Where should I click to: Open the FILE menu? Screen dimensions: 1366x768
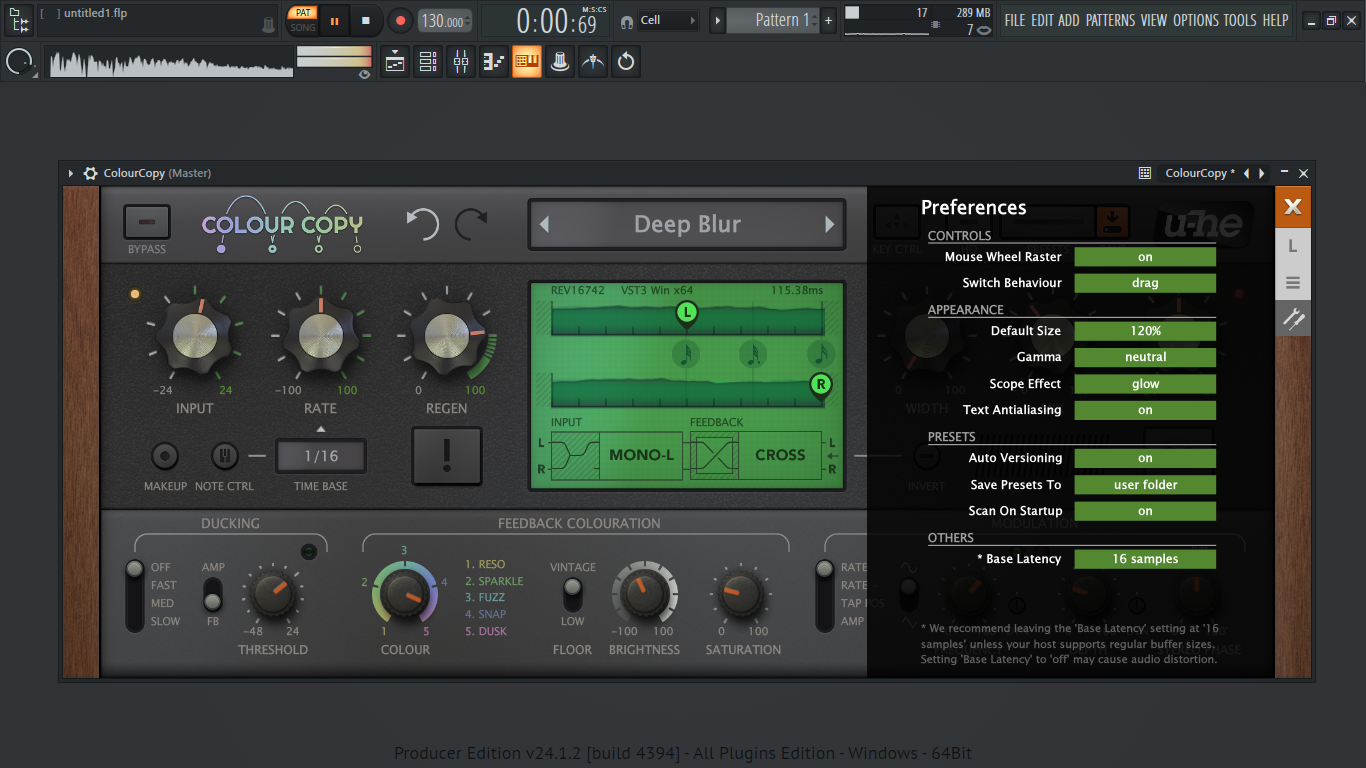tap(1015, 20)
